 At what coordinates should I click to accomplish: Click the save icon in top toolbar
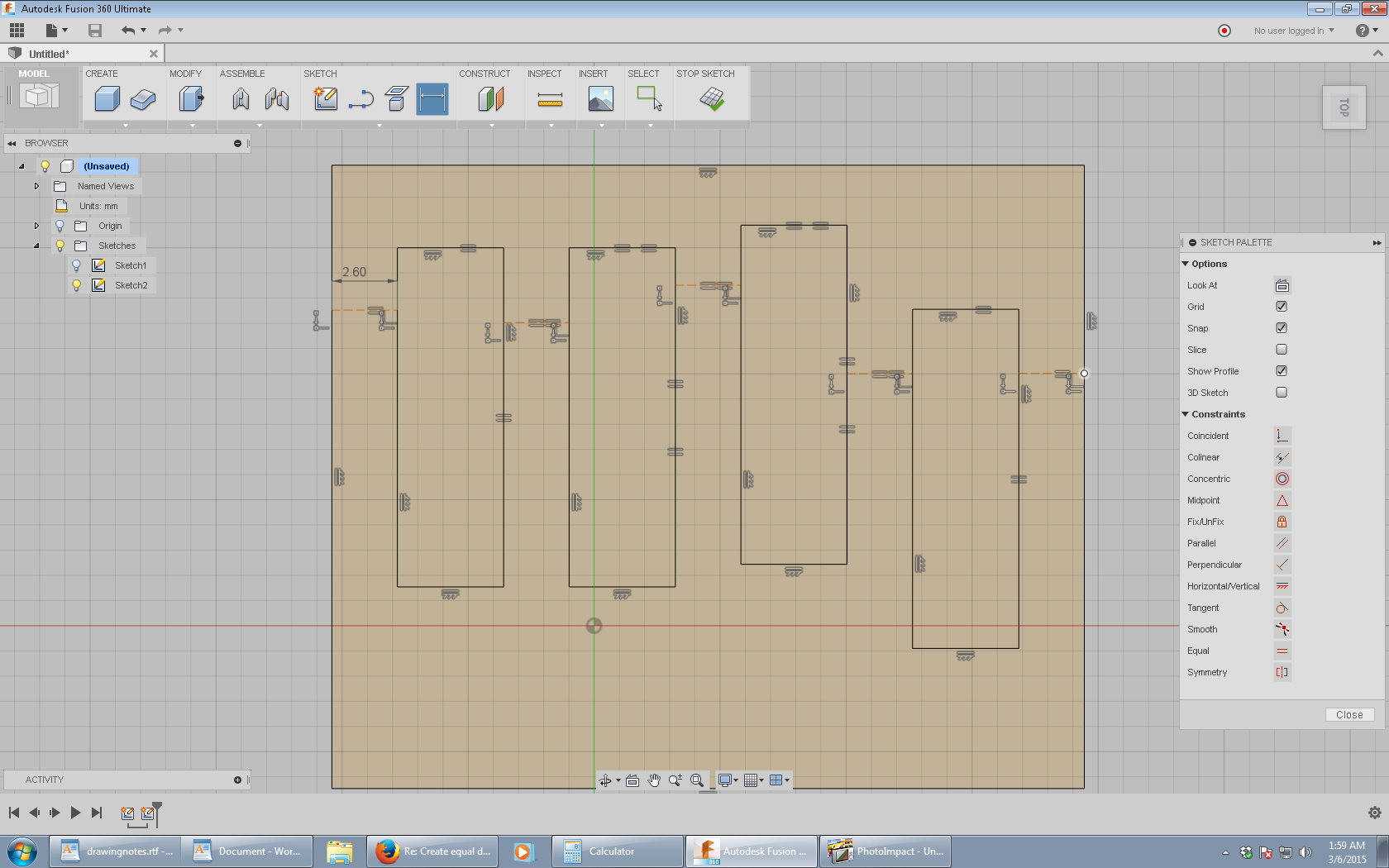pyautogui.click(x=95, y=31)
